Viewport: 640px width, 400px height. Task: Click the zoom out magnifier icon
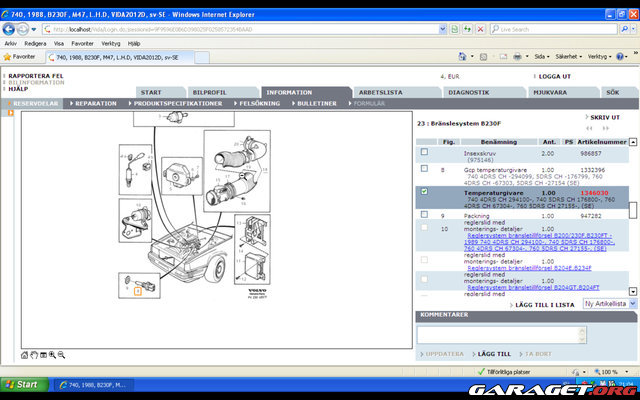click(61, 354)
